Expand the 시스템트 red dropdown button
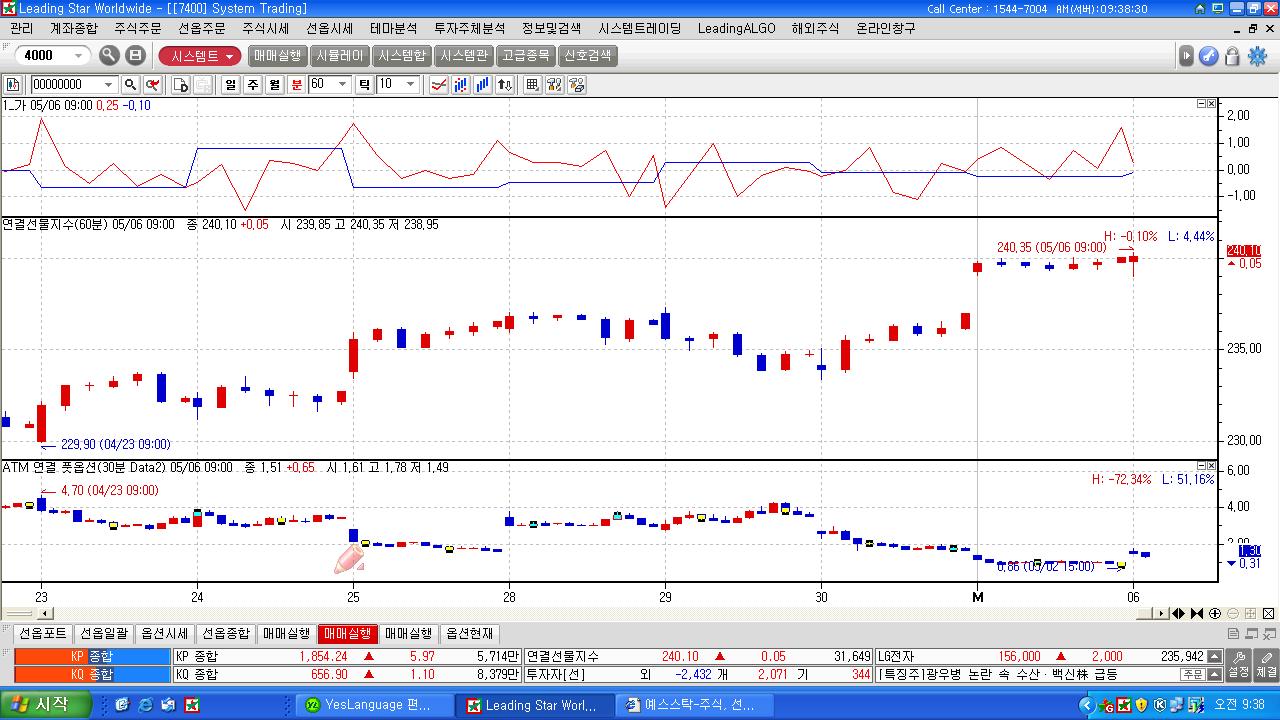 [x=201, y=56]
